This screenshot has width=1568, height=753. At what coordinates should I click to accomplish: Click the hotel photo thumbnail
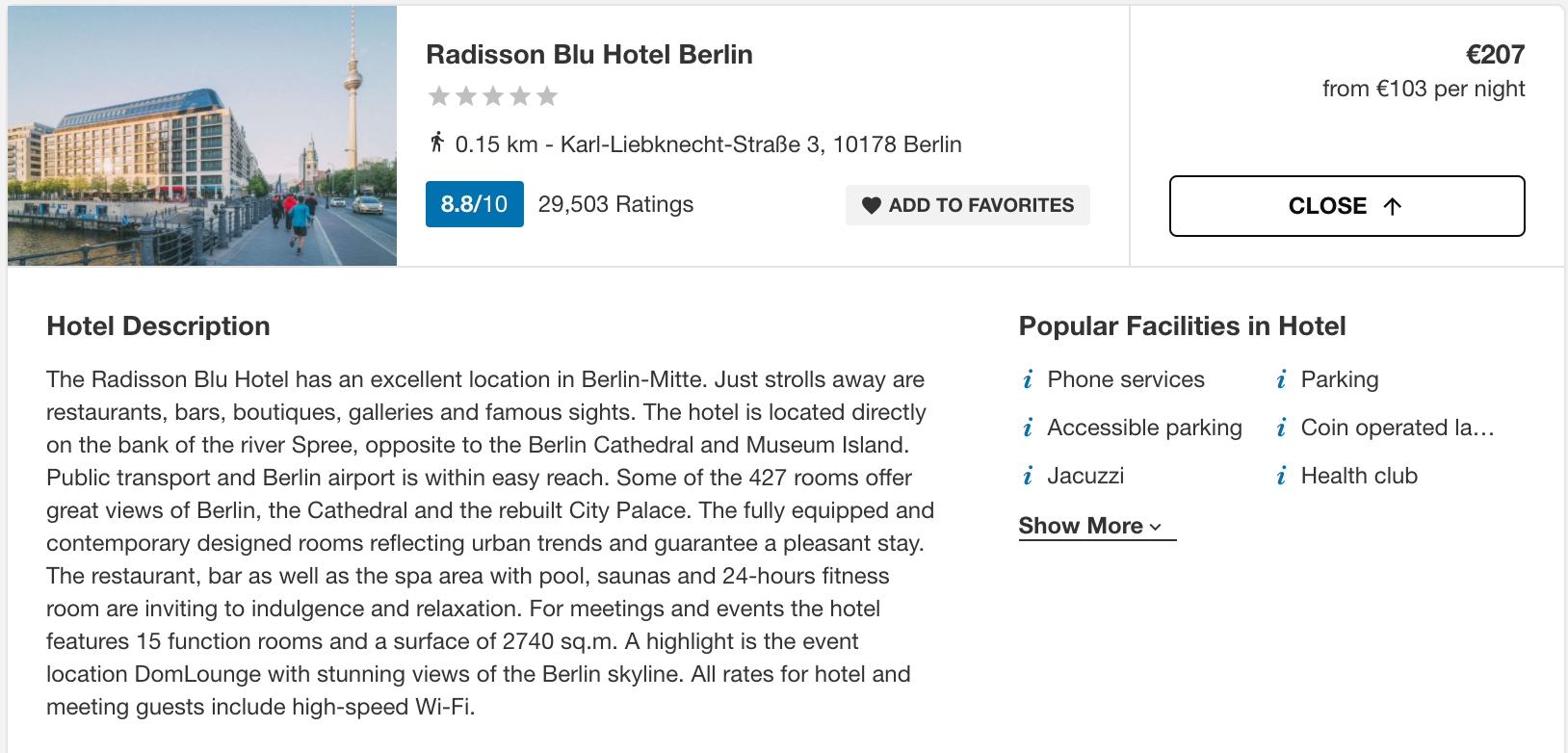pos(202,136)
